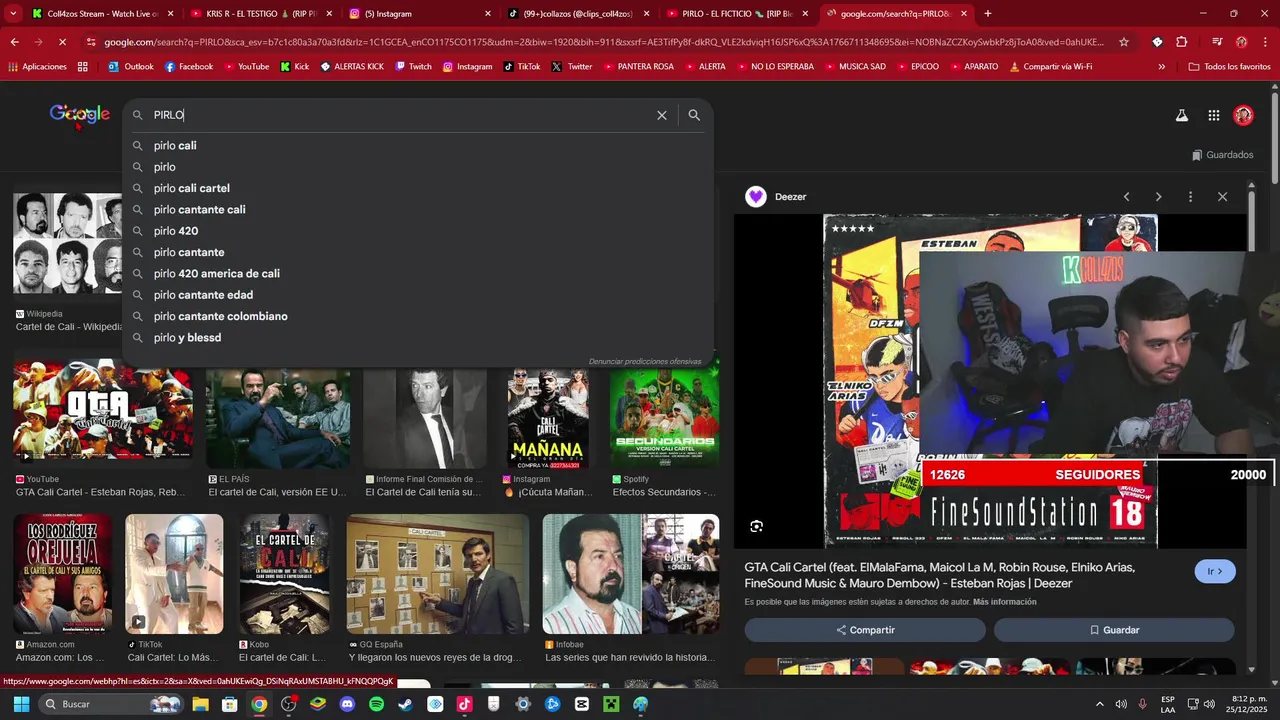Open Spotify from taskbar
Viewport: 1280px width, 720px height.
pyautogui.click(x=376, y=704)
